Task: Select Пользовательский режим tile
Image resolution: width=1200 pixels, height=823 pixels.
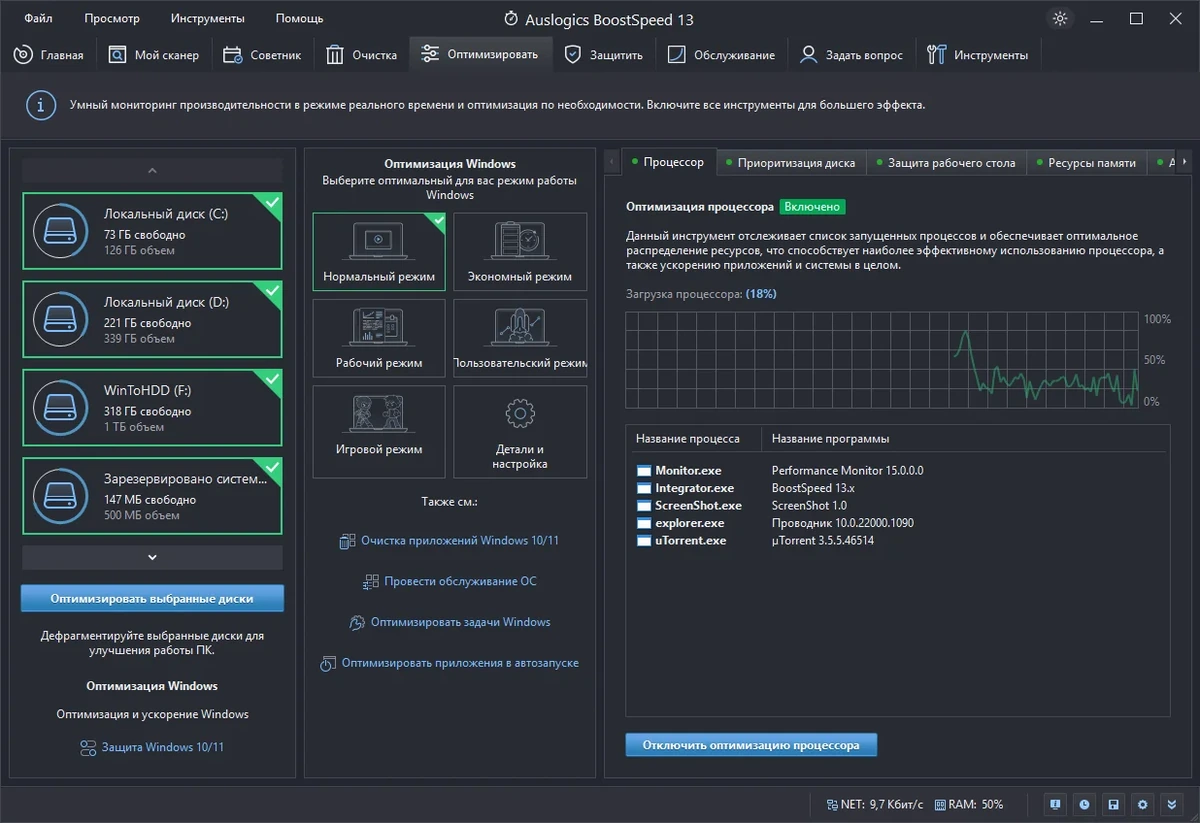Action: (x=519, y=338)
